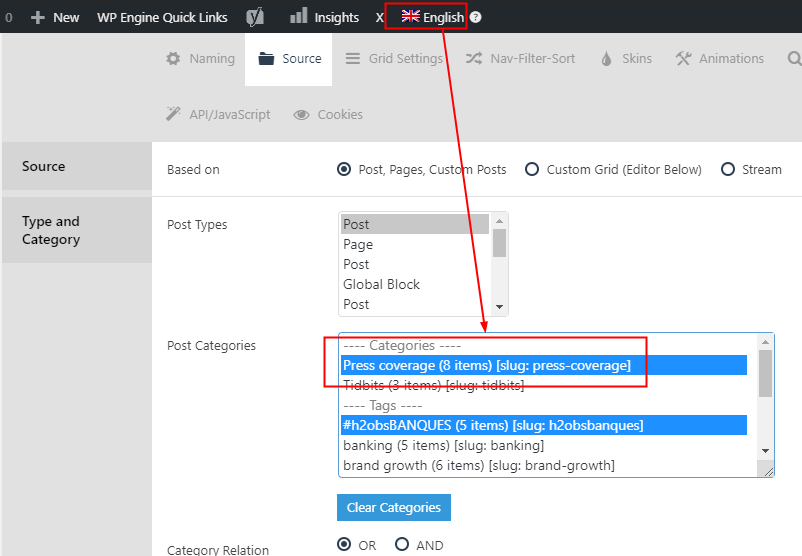
Task: Select brand growth (6 items) tag
Action: pos(544,465)
